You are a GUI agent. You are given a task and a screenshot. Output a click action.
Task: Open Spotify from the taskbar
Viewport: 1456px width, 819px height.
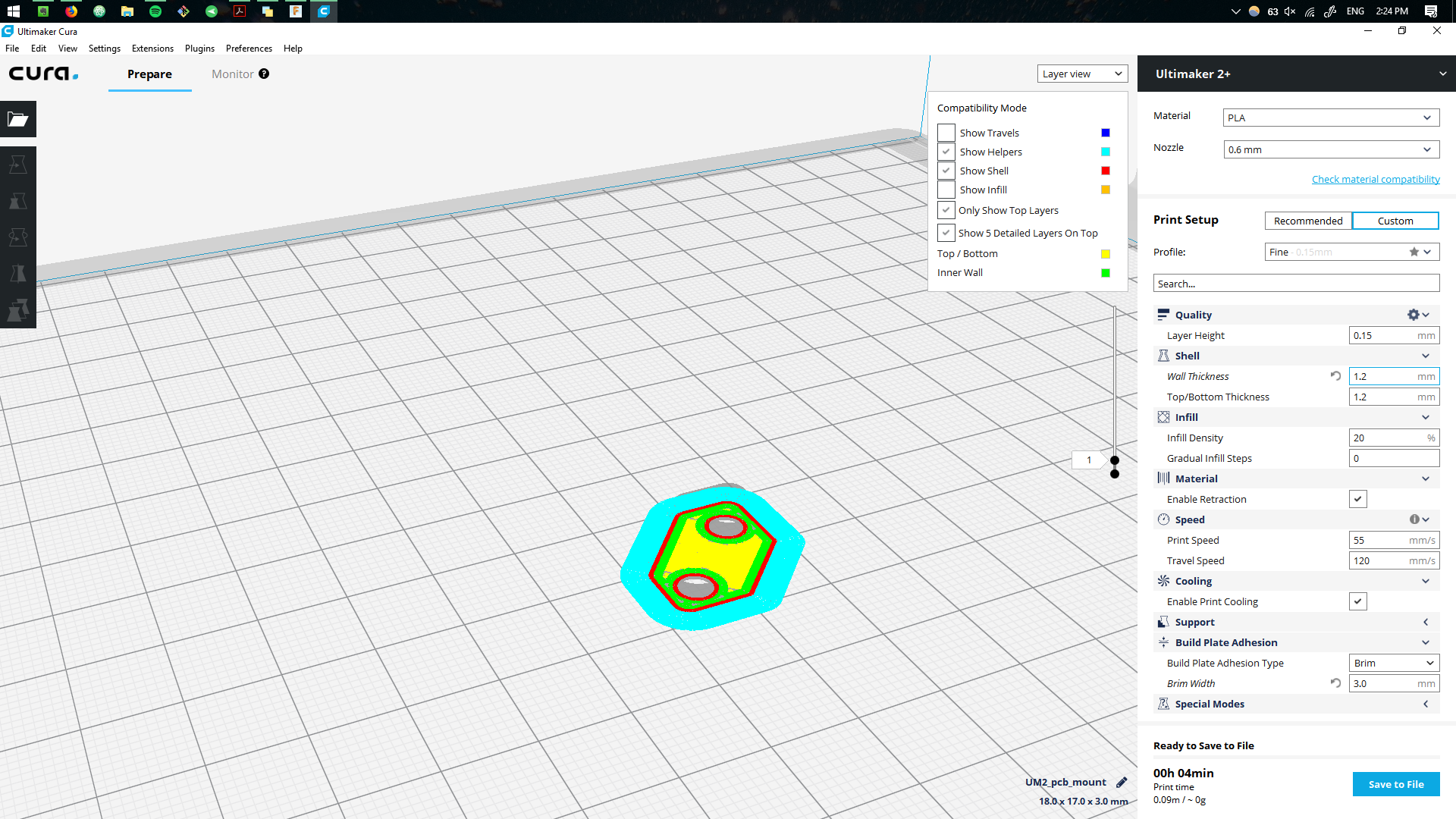pos(155,11)
